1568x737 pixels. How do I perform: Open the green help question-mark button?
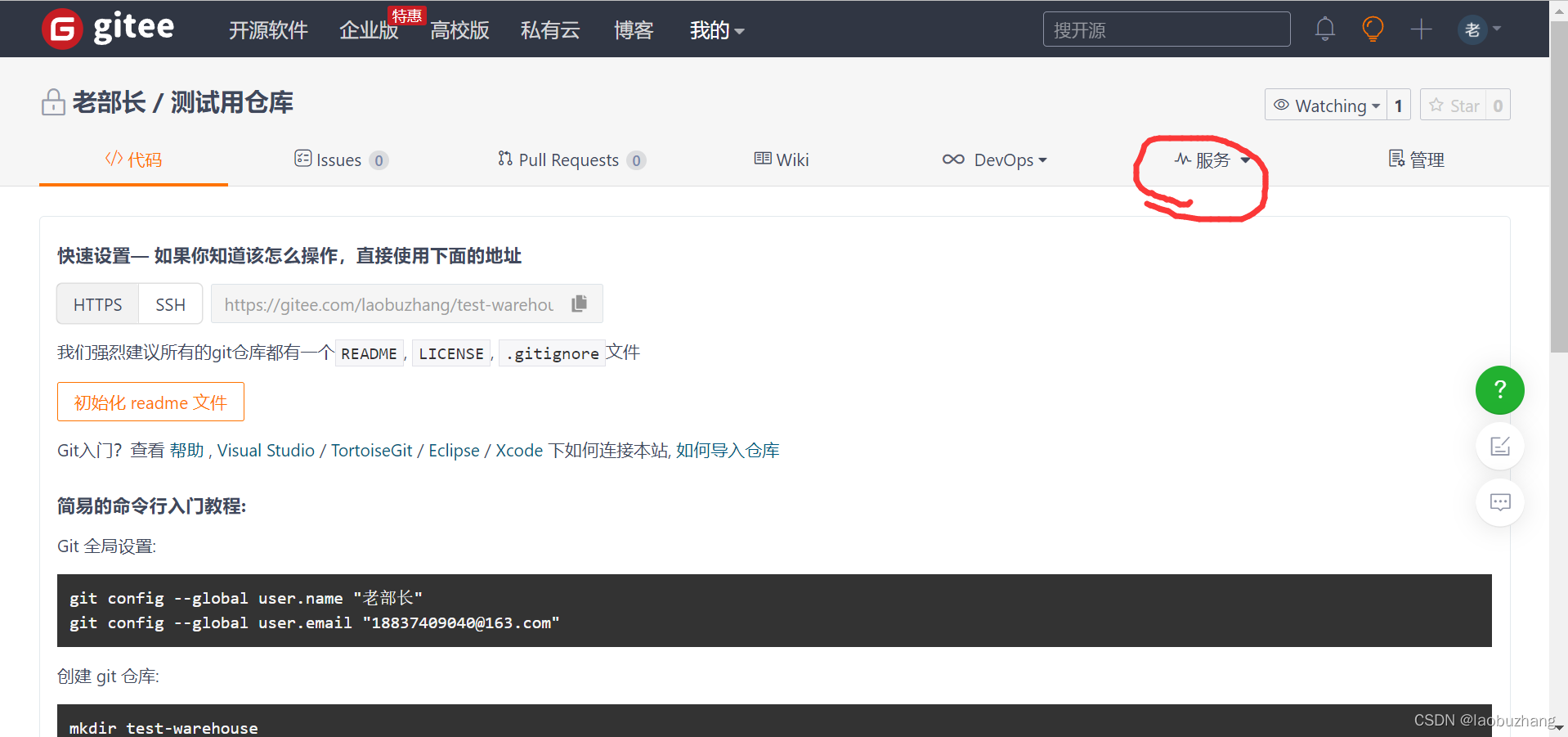(x=1499, y=390)
